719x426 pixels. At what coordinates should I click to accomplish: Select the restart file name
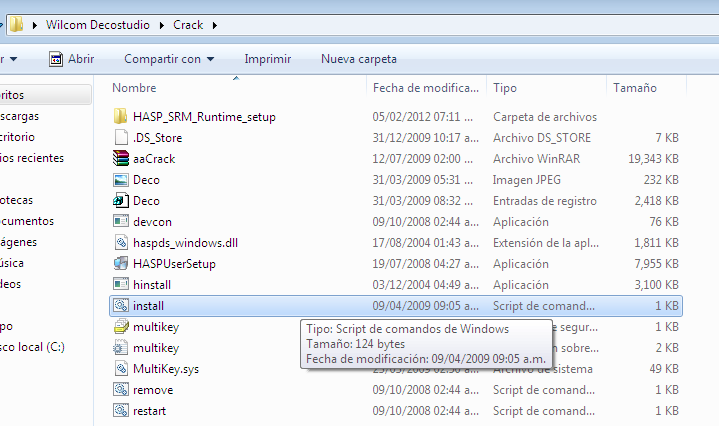click(x=149, y=411)
